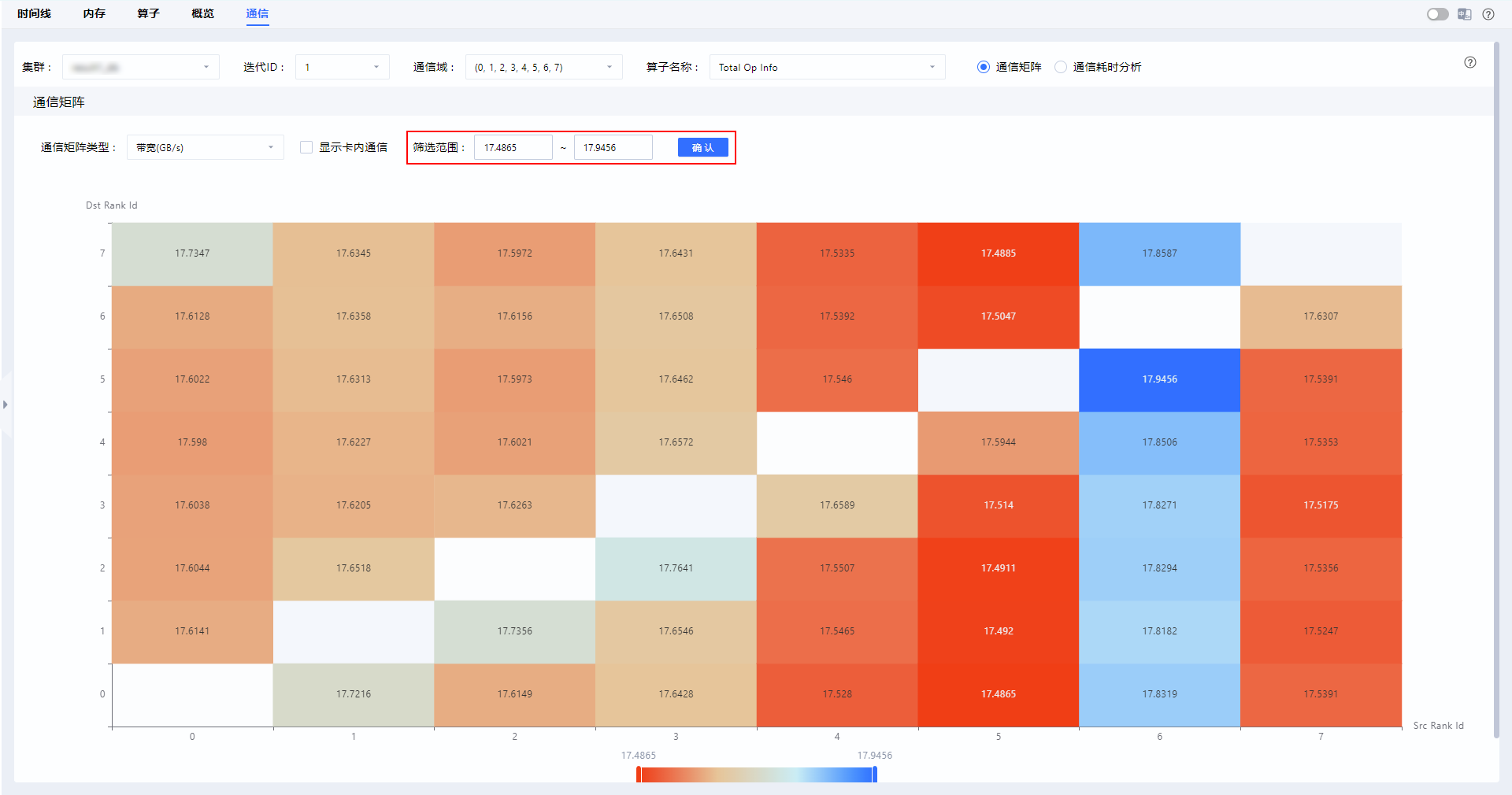Click the filter range minimum input 17.4865
This screenshot has height=795, width=1512.
(513, 147)
